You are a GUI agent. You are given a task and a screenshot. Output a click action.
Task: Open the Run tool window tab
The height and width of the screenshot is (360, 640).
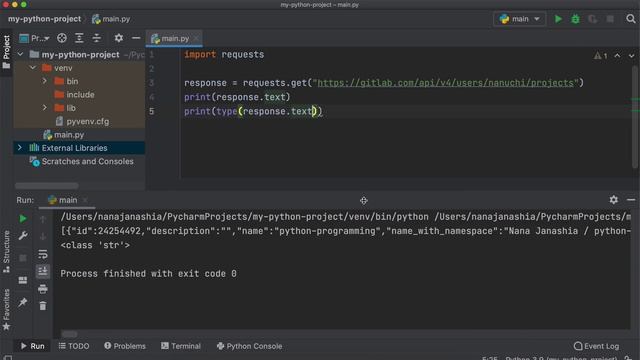click(x=33, y=346)
